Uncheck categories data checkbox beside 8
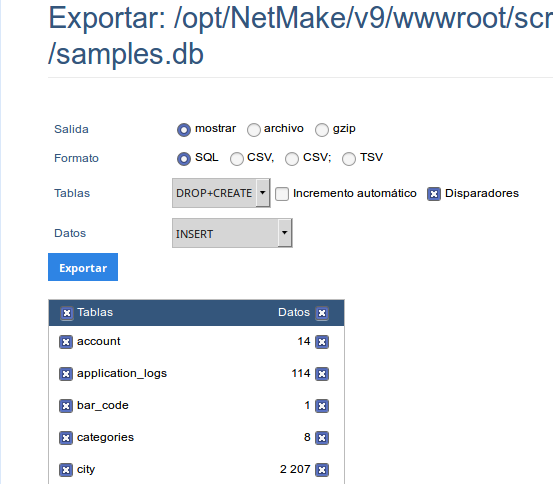The image size is (553, 484). [322, 438]
